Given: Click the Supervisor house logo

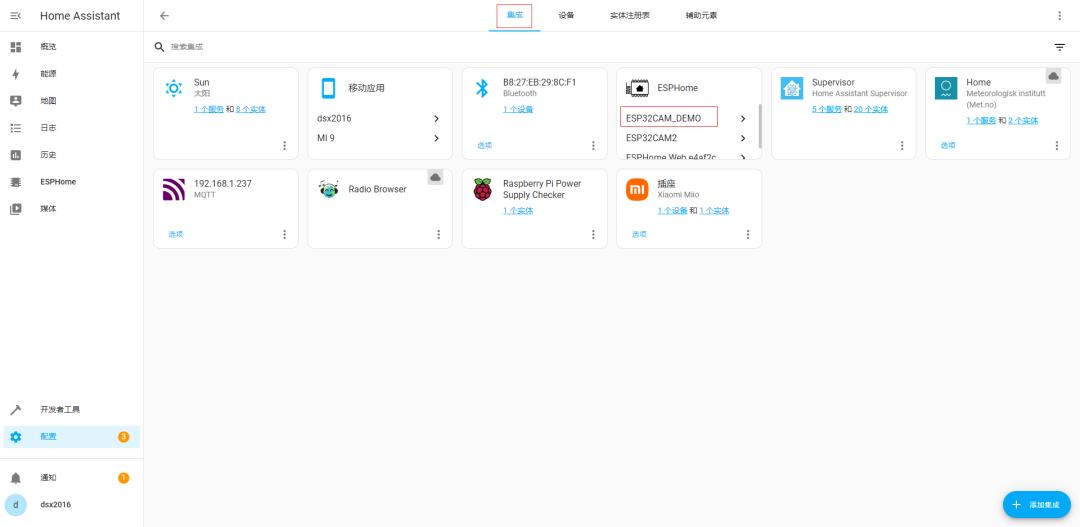Looking at the screenshot, I should pyautogui.click(x=791, y=88).
